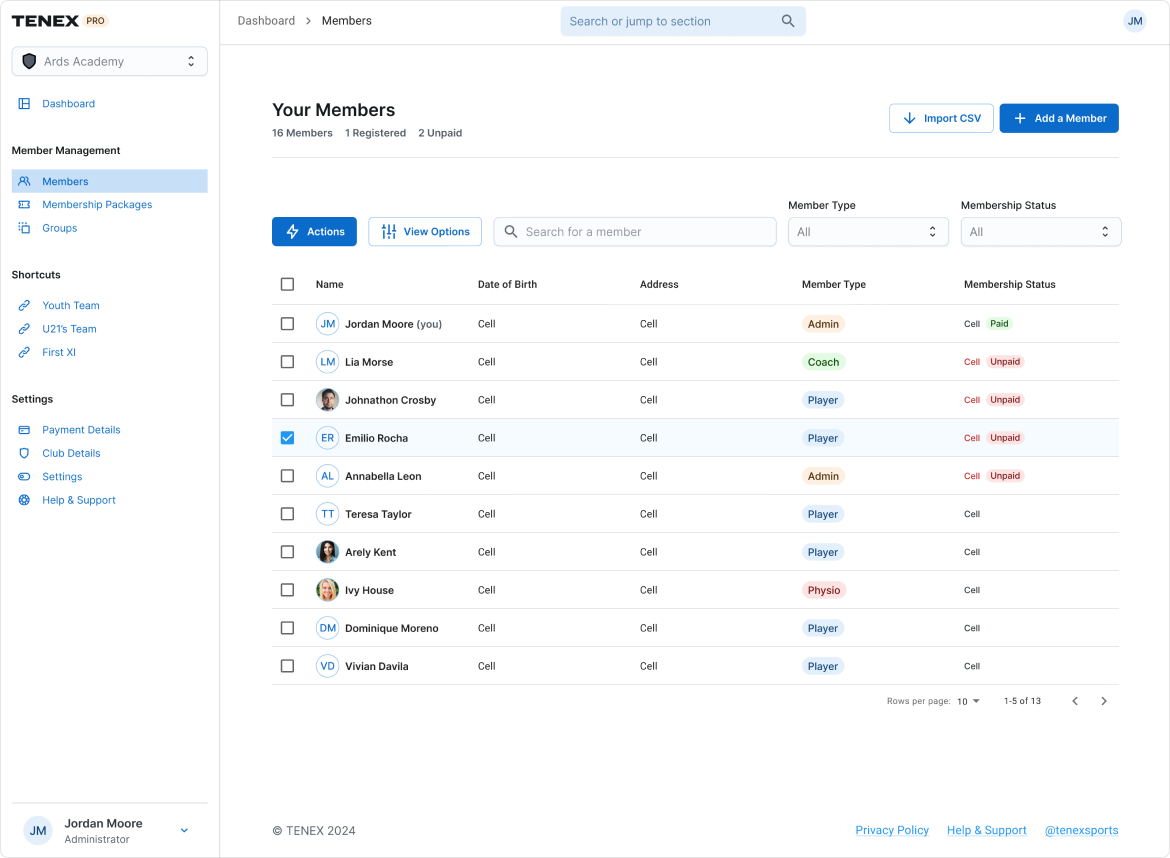The width and height of the screenshot is (1170, 858).
Task: Focus the Search for a member field
Action: (x=635, y=232)
